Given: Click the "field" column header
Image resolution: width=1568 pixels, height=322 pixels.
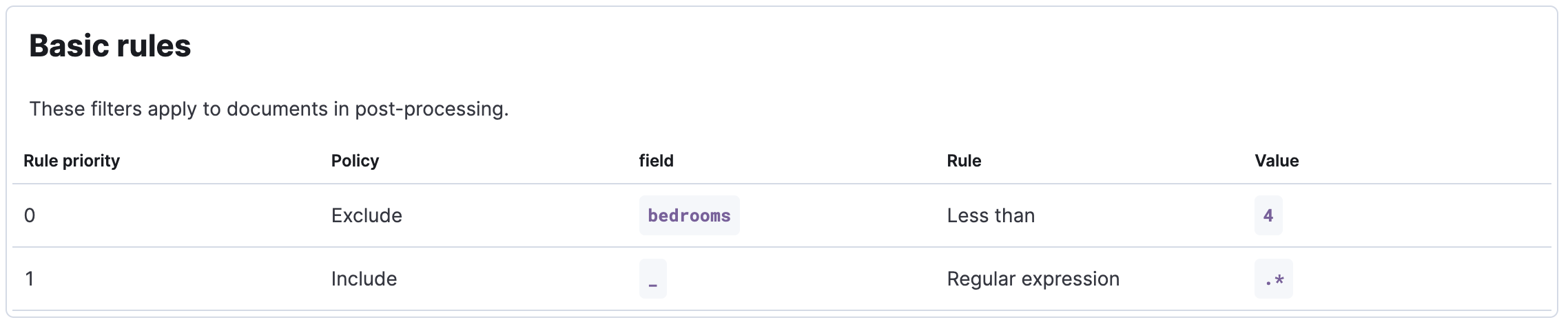Looking at the screenshot, I should click(x=656, y=161).
